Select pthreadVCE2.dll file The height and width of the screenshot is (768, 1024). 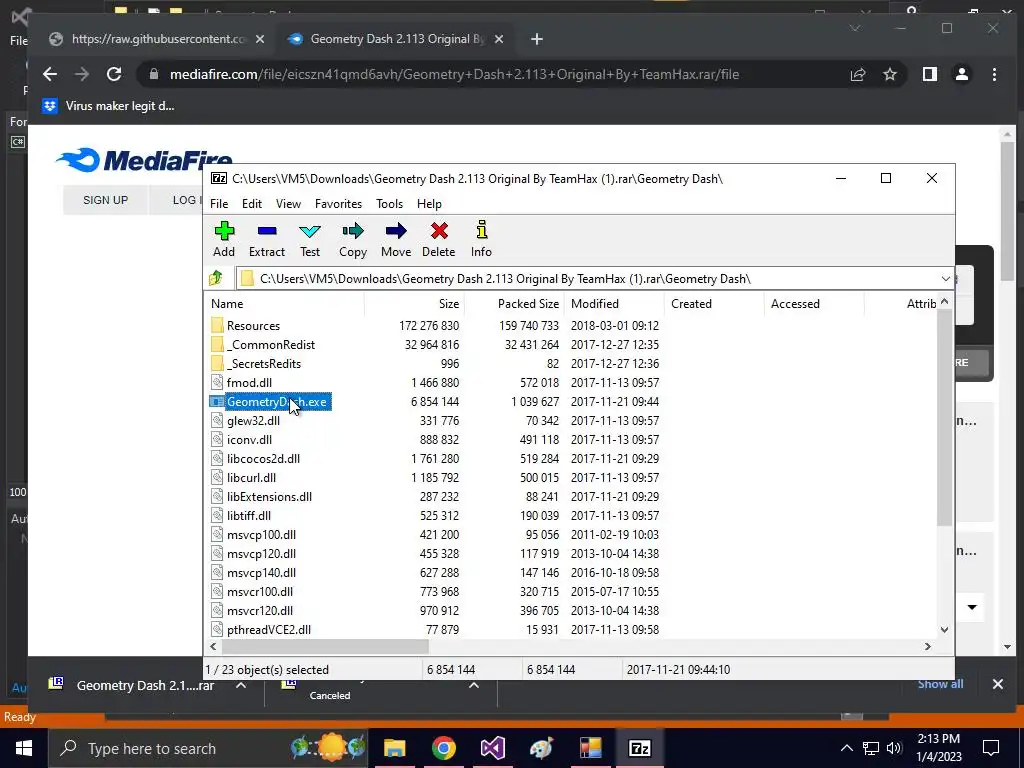click(x=268, y=630)
